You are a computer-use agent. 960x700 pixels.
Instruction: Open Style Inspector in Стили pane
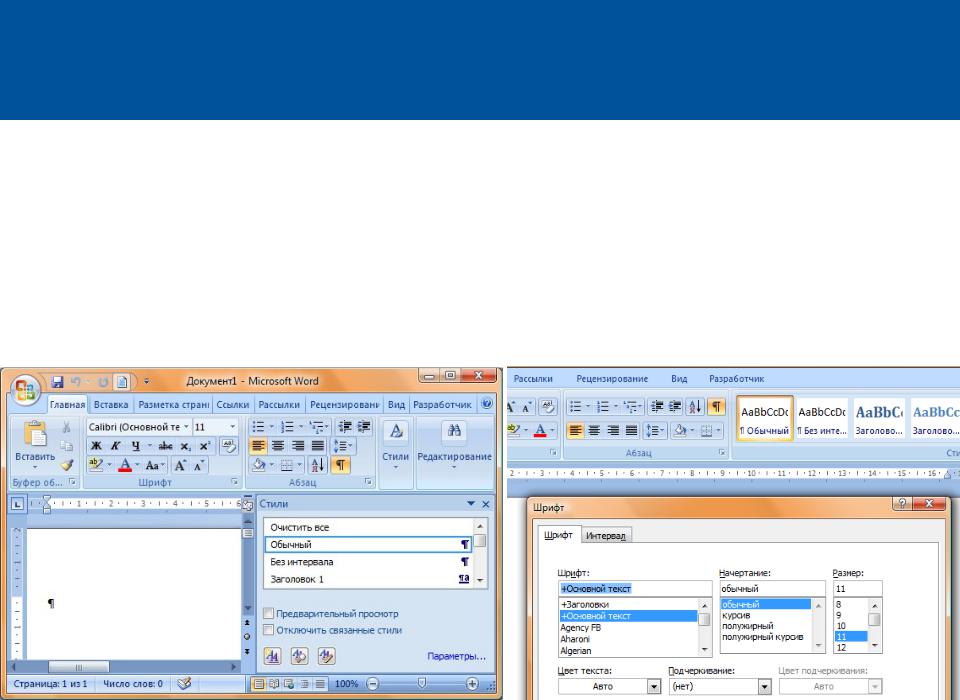point(299,656)
